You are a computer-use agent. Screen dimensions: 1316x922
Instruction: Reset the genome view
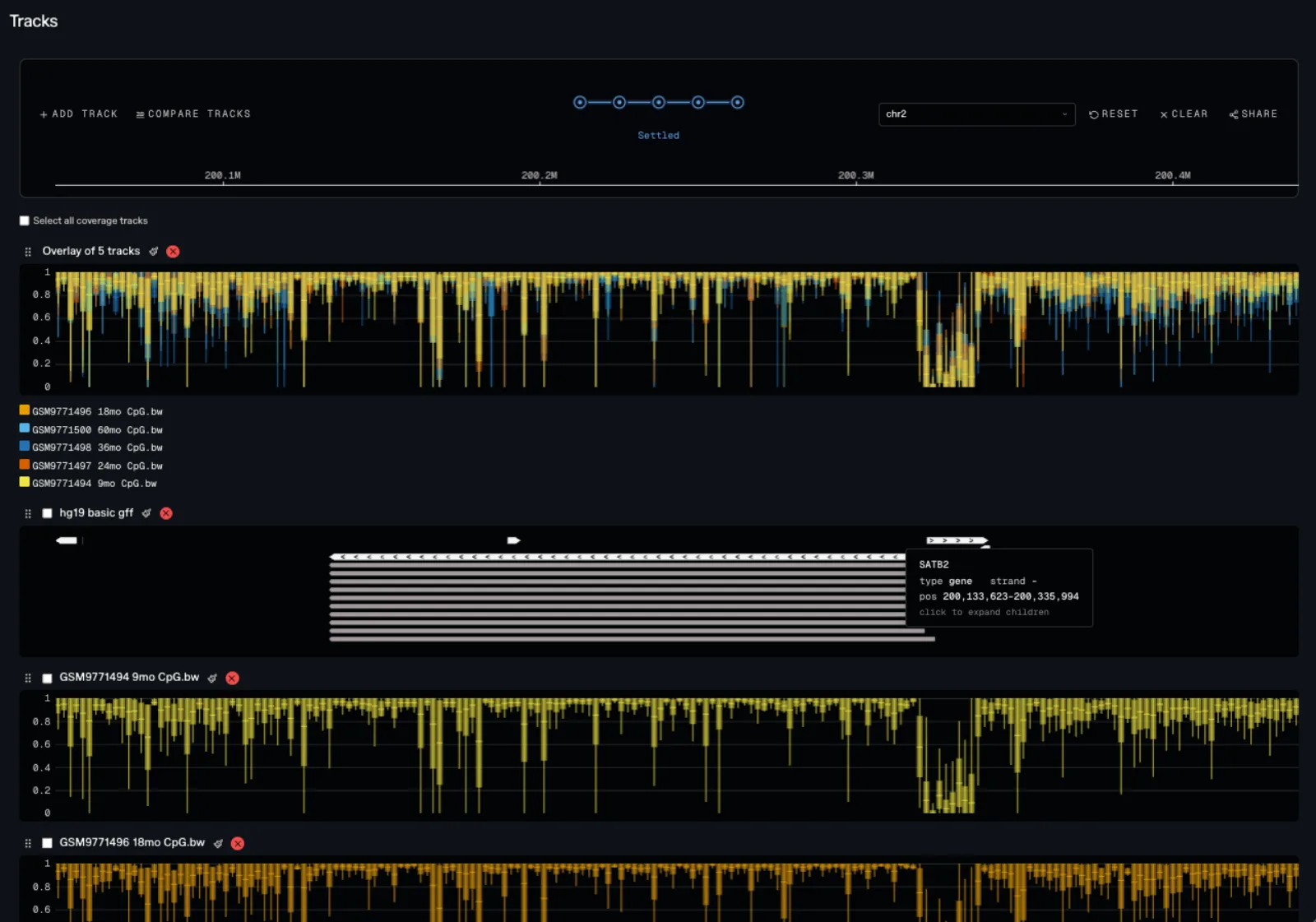pyautogui.click(x=1114, y=114)
